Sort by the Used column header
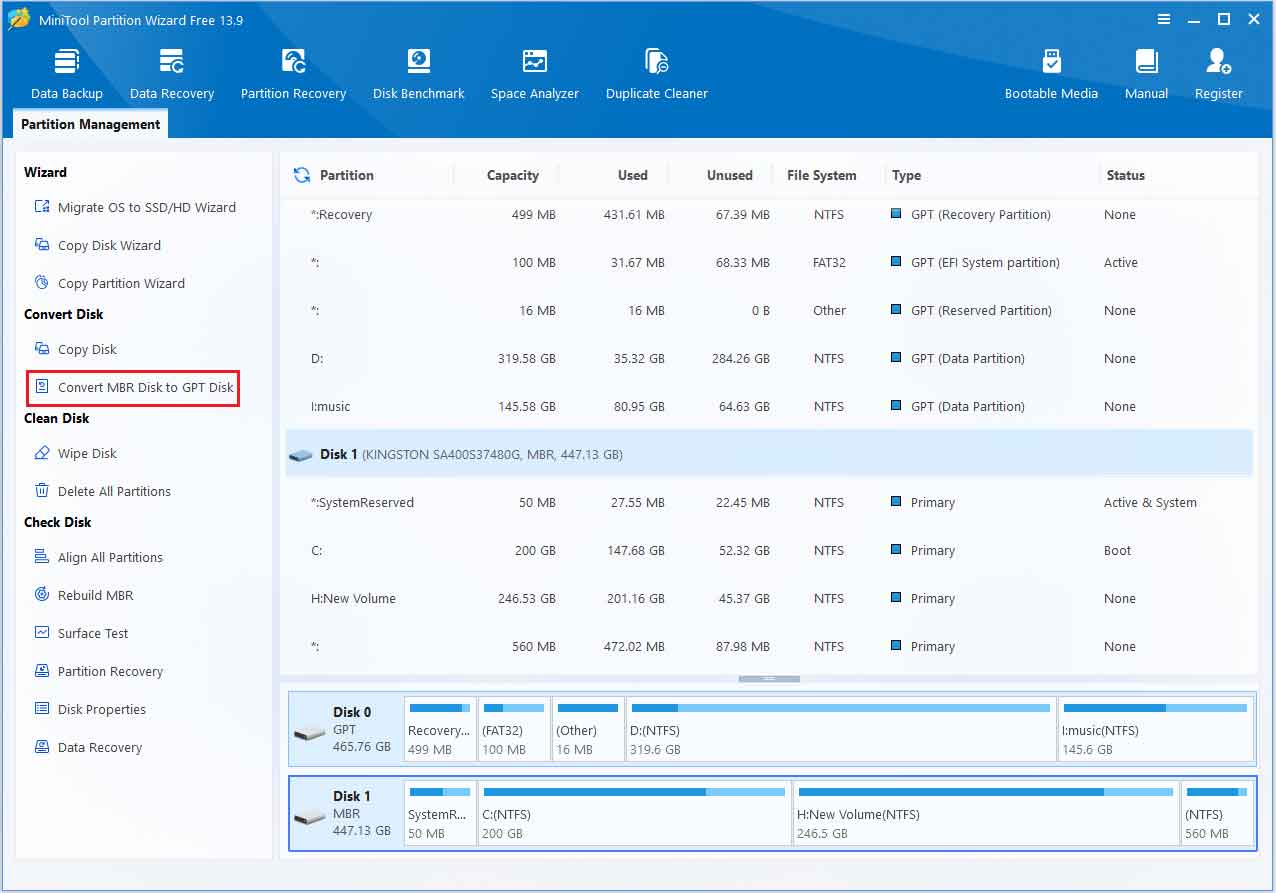Image resolution: width=1276 pixels, height=893 pixels. click(632, 175)
